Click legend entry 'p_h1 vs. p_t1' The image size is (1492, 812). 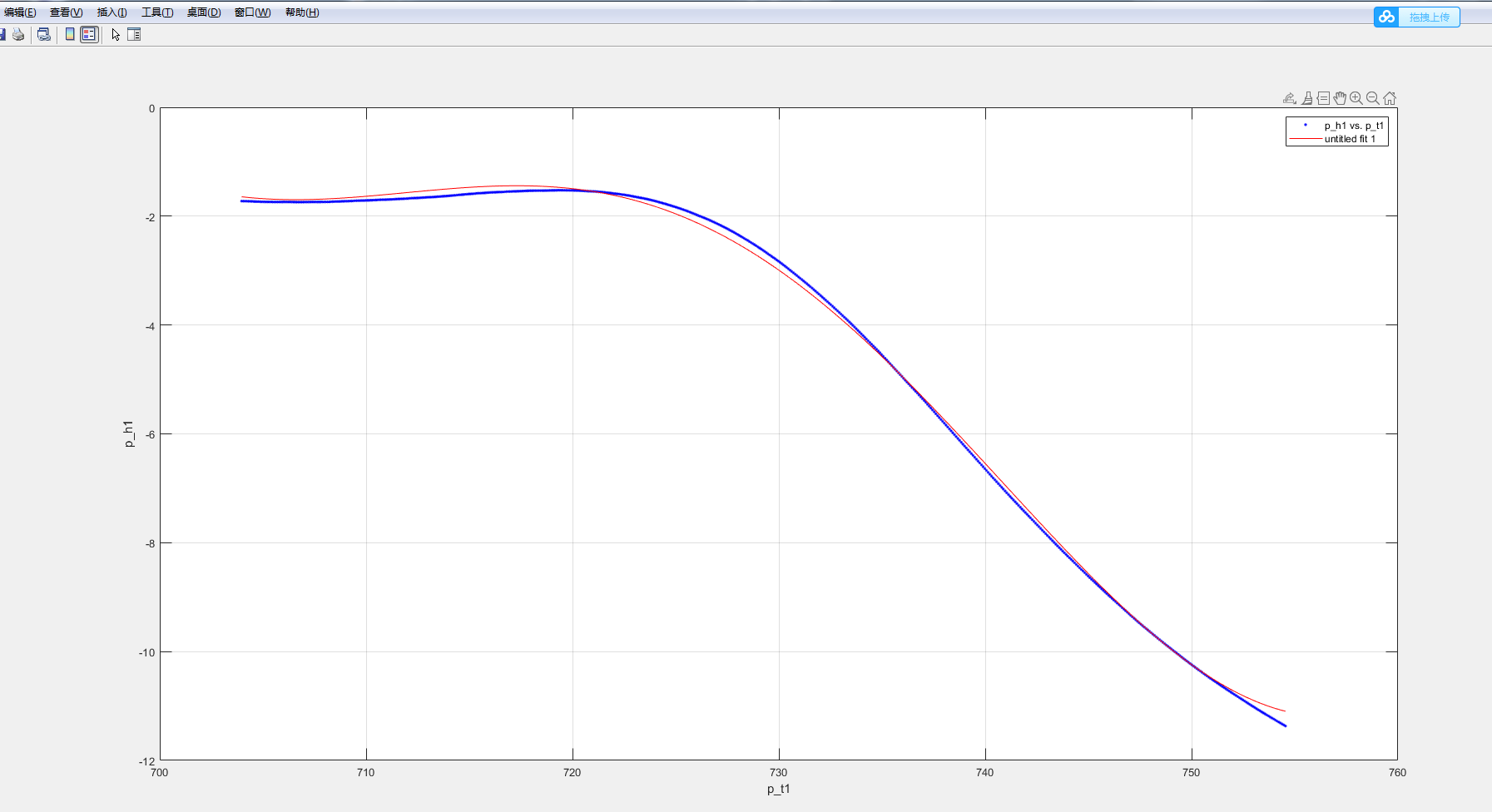[1354, 126]
